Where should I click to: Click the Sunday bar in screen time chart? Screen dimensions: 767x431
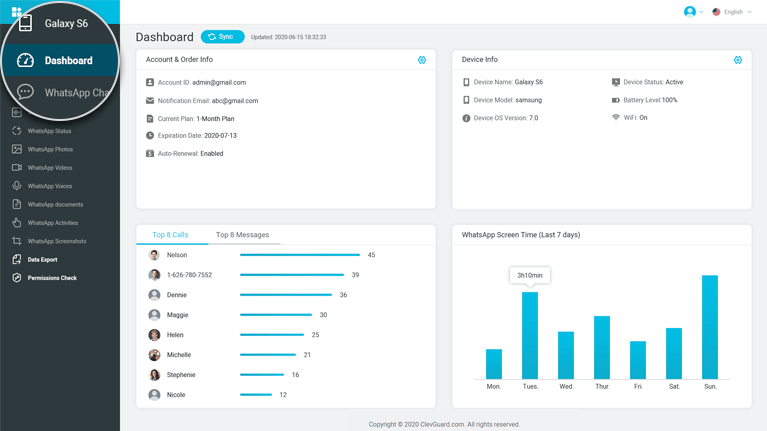coord(710,327)
